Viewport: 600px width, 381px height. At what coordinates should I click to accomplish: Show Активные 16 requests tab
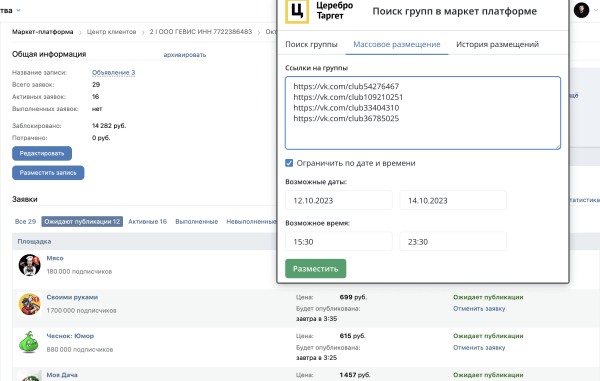point(147,221)
